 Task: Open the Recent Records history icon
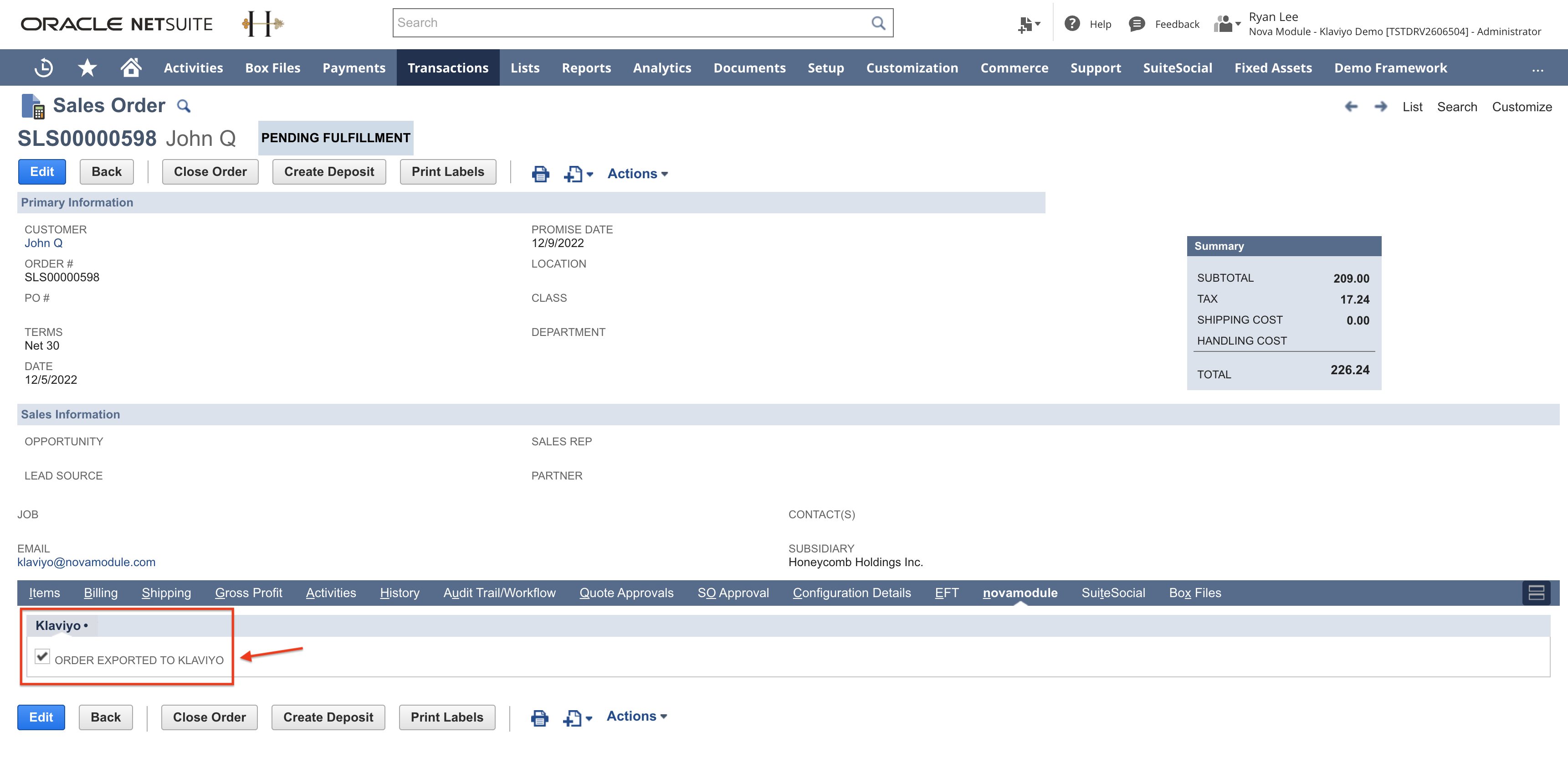pos(43,67)
